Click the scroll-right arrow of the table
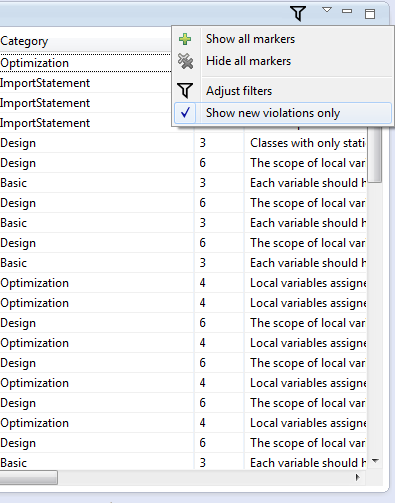 pos(358,477)
